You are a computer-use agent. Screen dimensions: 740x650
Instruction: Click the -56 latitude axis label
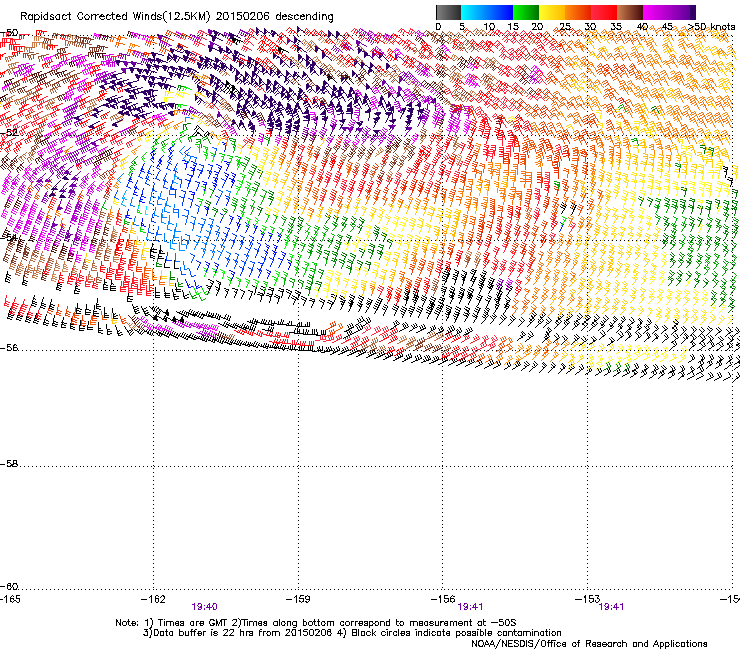(9, 347)
